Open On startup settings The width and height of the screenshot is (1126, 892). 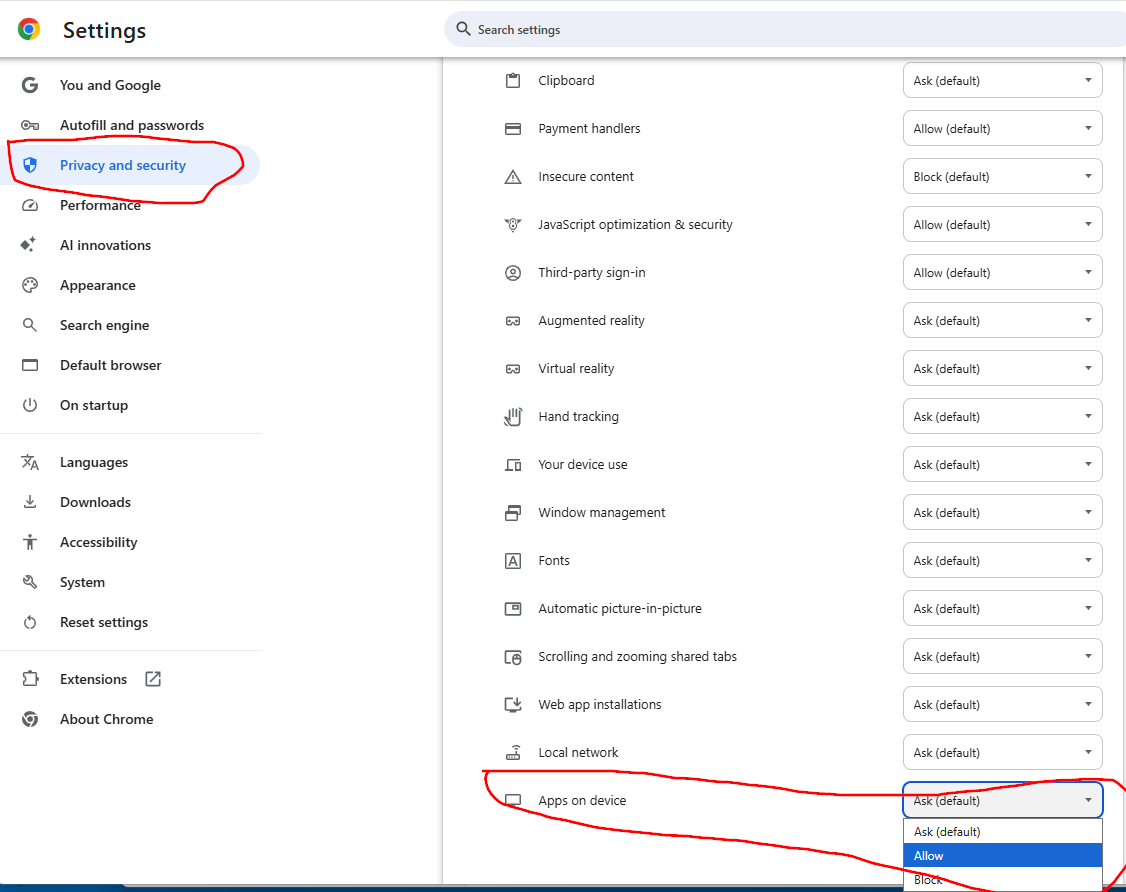click(94, 405)
